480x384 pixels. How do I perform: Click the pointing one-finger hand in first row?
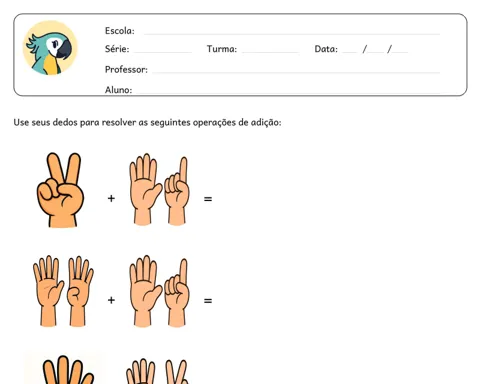click(x=177, y=192)
